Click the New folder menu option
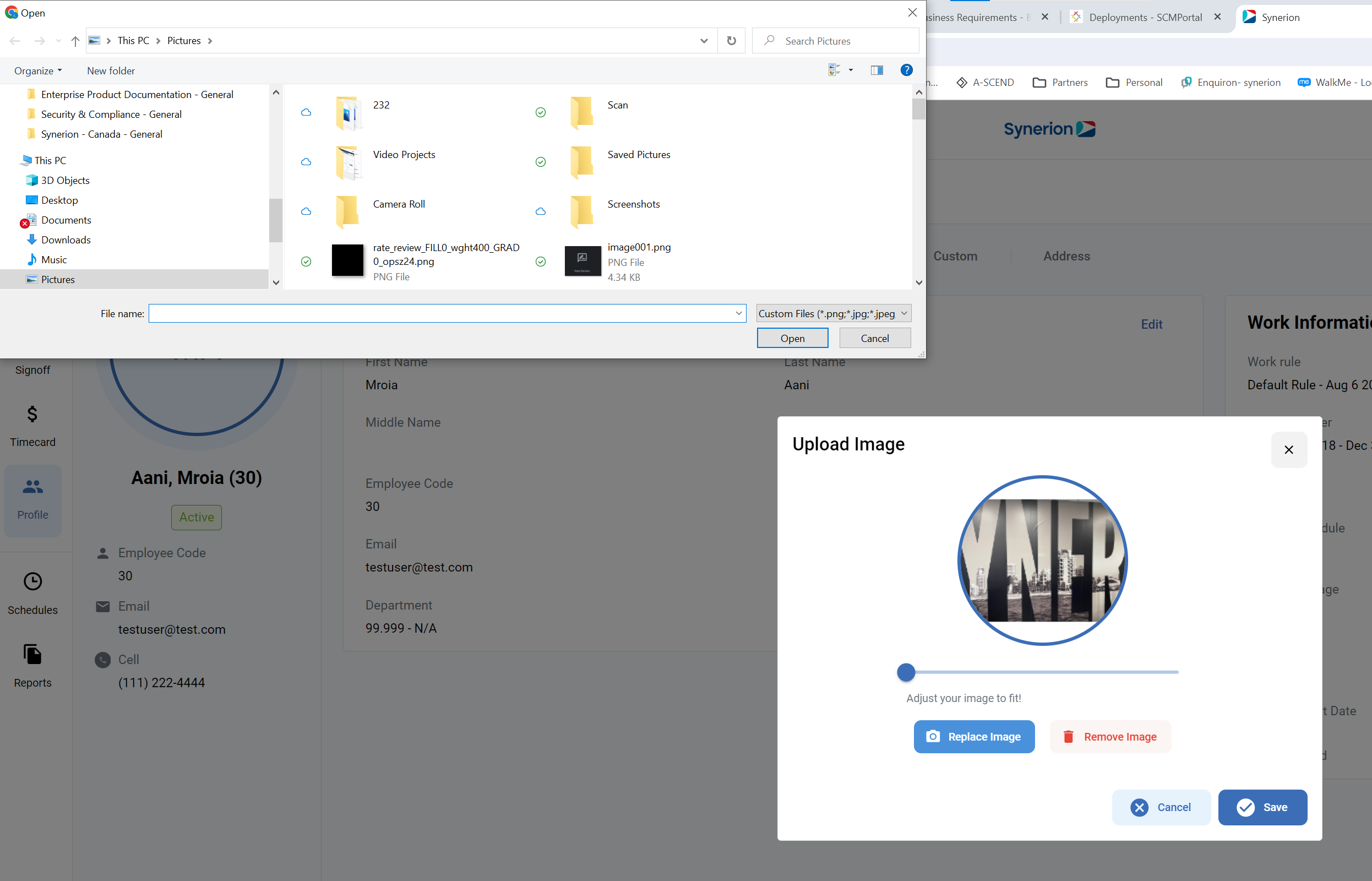Image resolution: width=1372 pixels, height=881 pixels. point(110,70)
